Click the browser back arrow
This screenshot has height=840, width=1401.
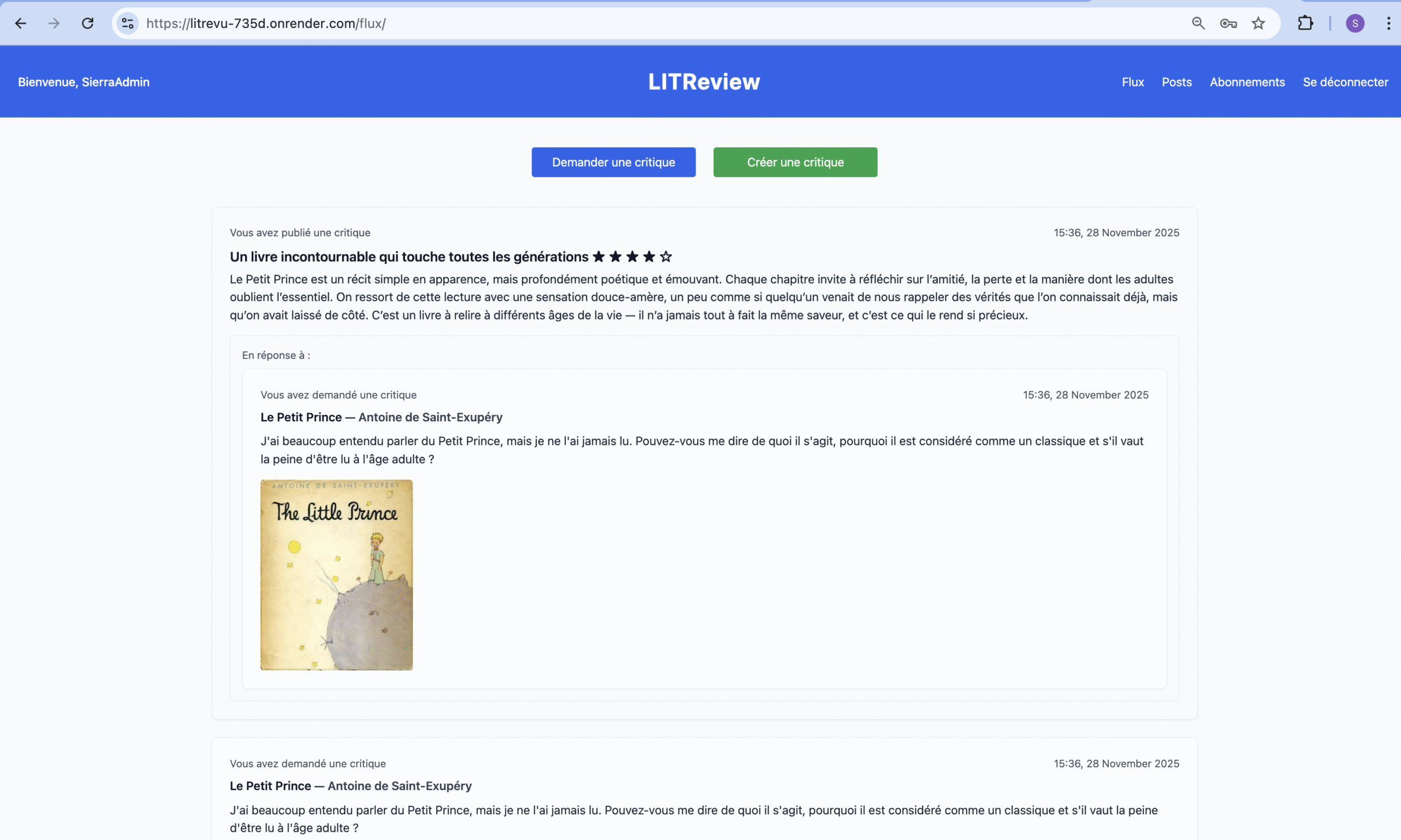pos(21,23)
